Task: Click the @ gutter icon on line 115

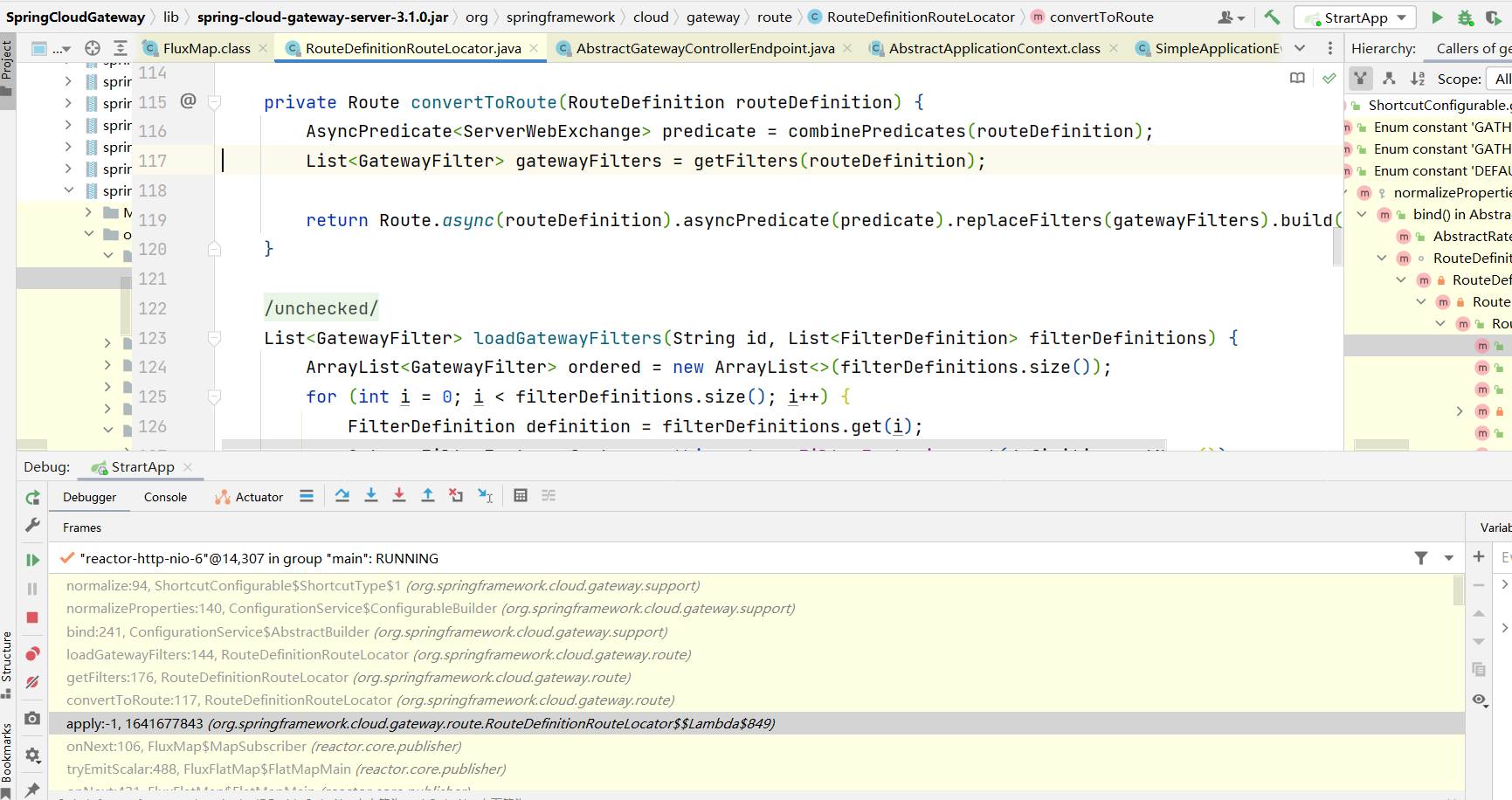Action: (x=188, y=101)
